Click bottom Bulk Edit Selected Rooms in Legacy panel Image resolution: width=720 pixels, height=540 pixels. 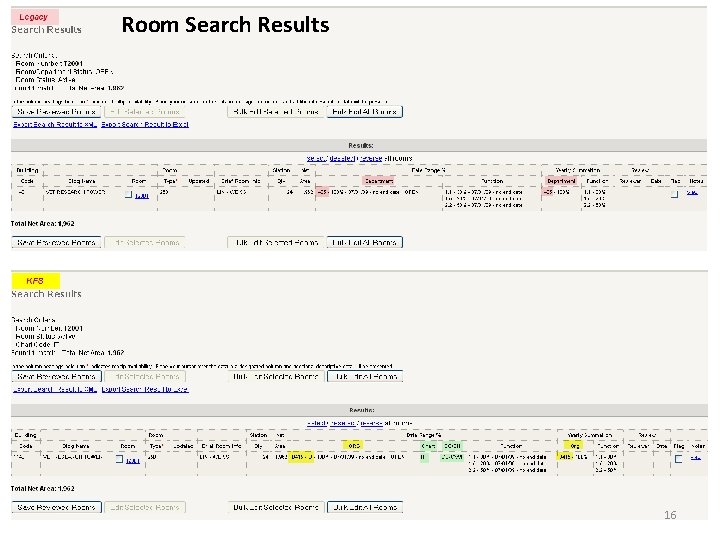276,242
